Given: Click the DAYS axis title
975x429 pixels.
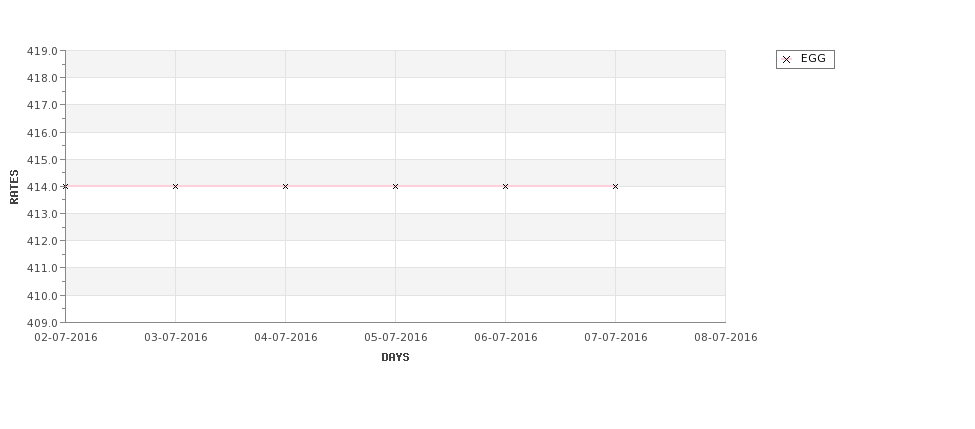Looking at the screenshot, I should pos(395,358).
